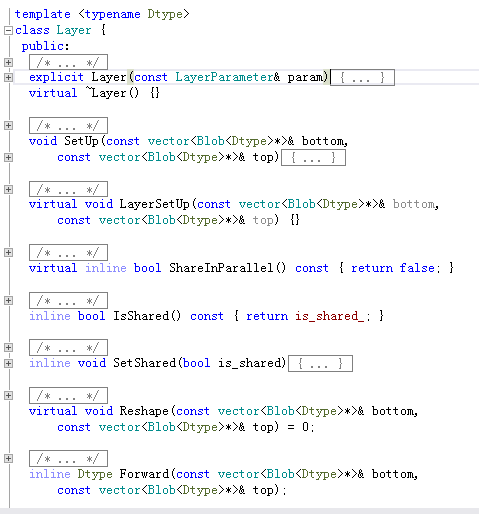Expand the plus icon beside the comment above Reshape

tap(8, 395)
